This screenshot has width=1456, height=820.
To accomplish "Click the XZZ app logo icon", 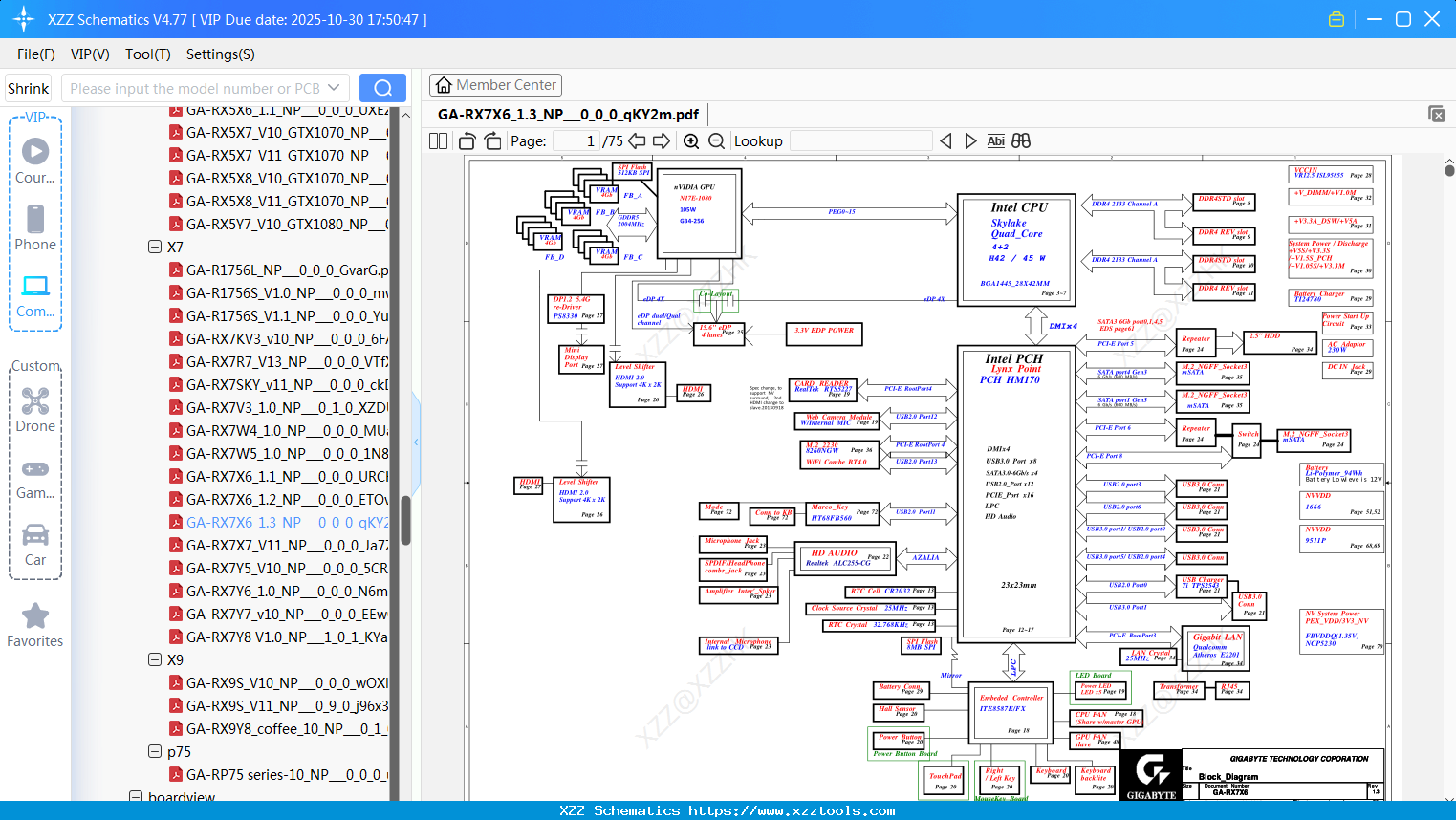I will click(24, 19).
